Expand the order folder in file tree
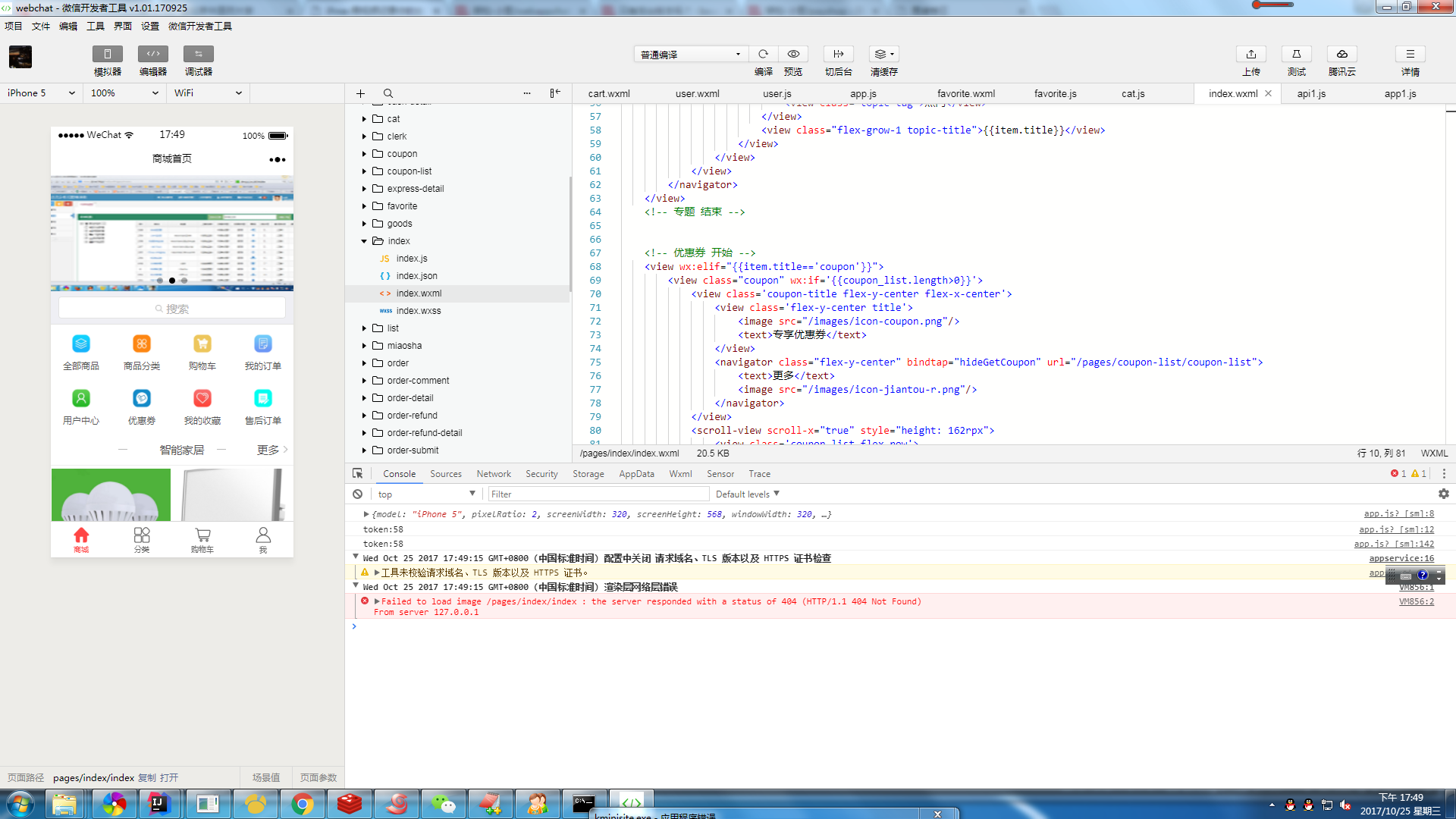 [x=364, y=362]
